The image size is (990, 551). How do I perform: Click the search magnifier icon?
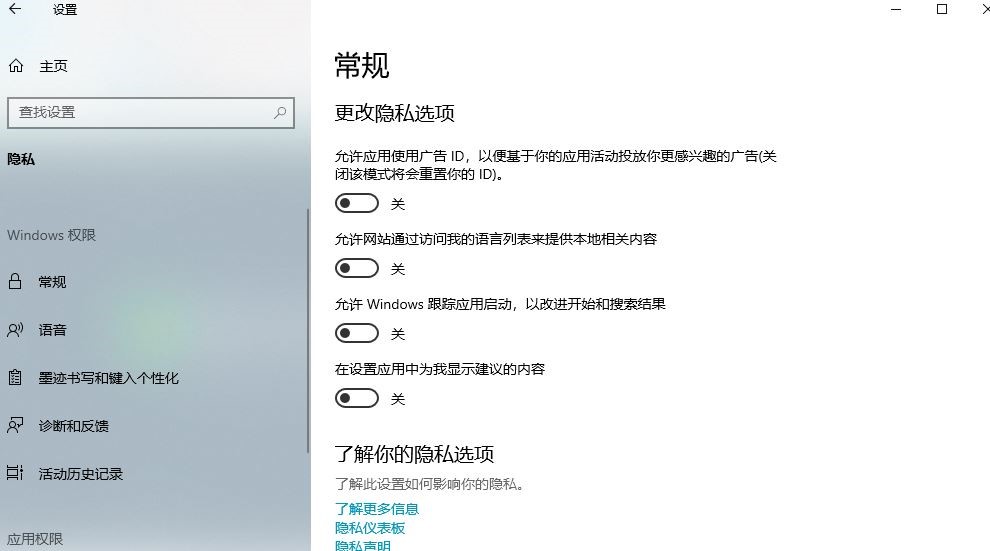point(280,112)
